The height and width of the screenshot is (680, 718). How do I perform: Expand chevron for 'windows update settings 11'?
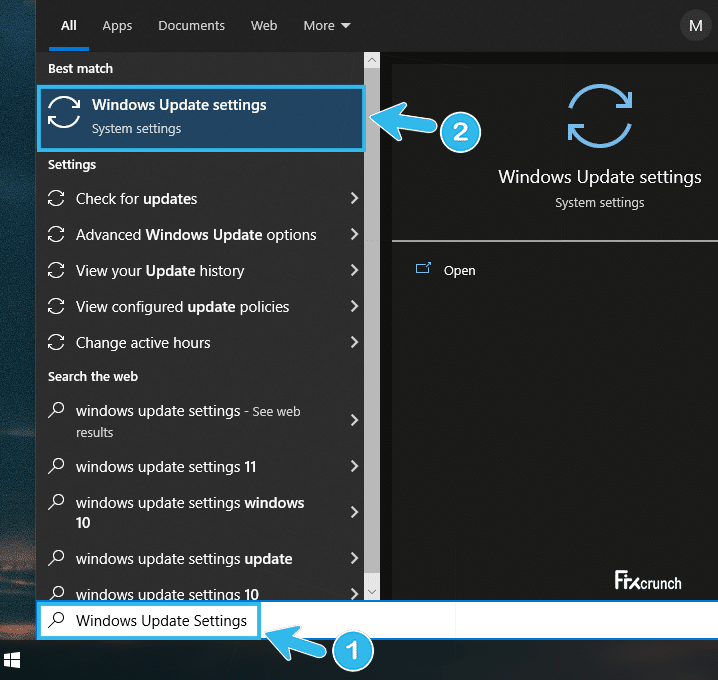pyautogui.click(x=354, y=467)
